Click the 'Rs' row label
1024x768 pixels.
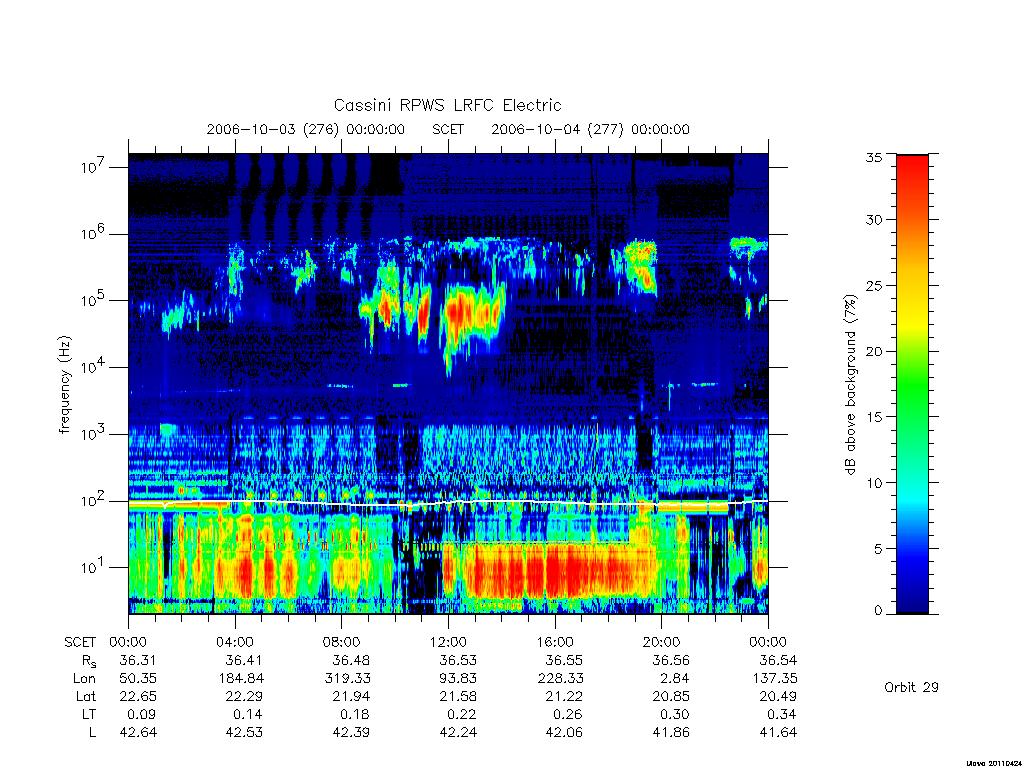click(89, 661)
